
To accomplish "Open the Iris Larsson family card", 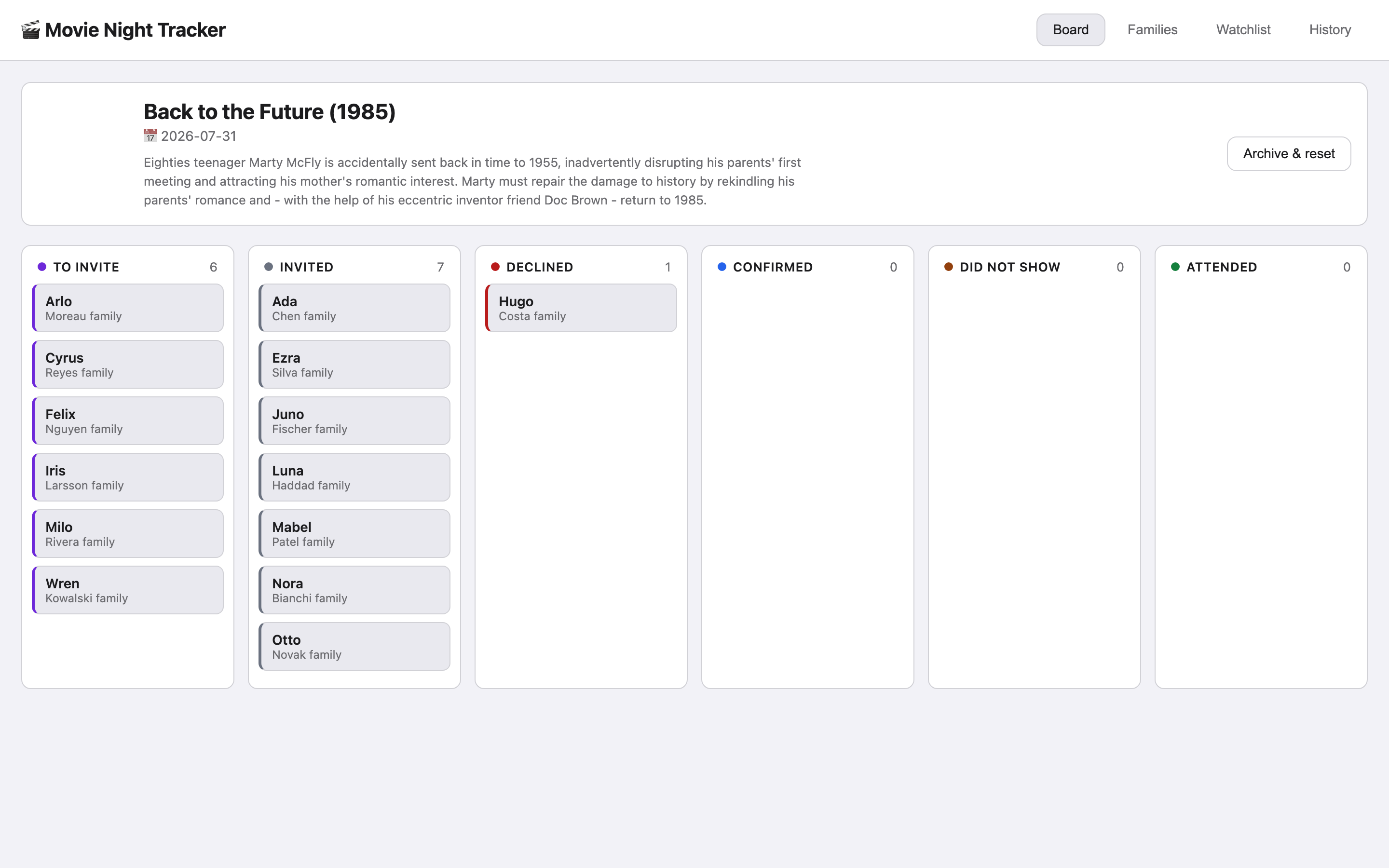I will coord(128,477).
